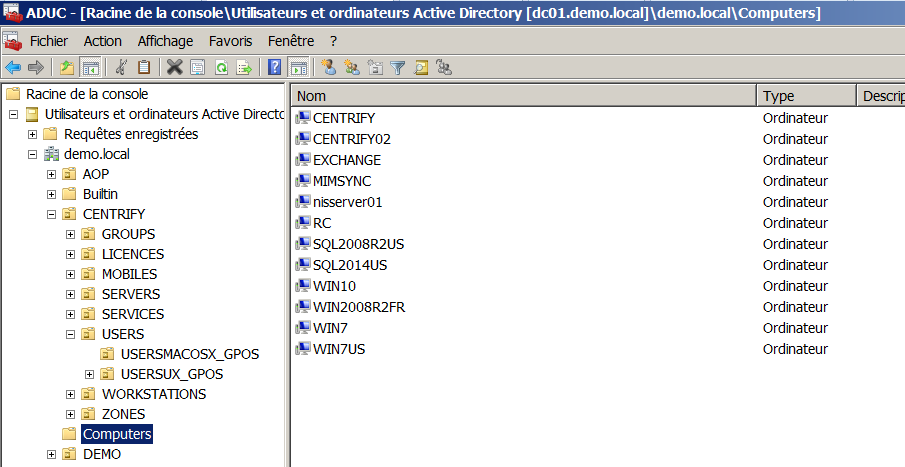This screenshot has height=467, width=905.
Task: Expand the GROUPS node
Action: click(70, 234)
